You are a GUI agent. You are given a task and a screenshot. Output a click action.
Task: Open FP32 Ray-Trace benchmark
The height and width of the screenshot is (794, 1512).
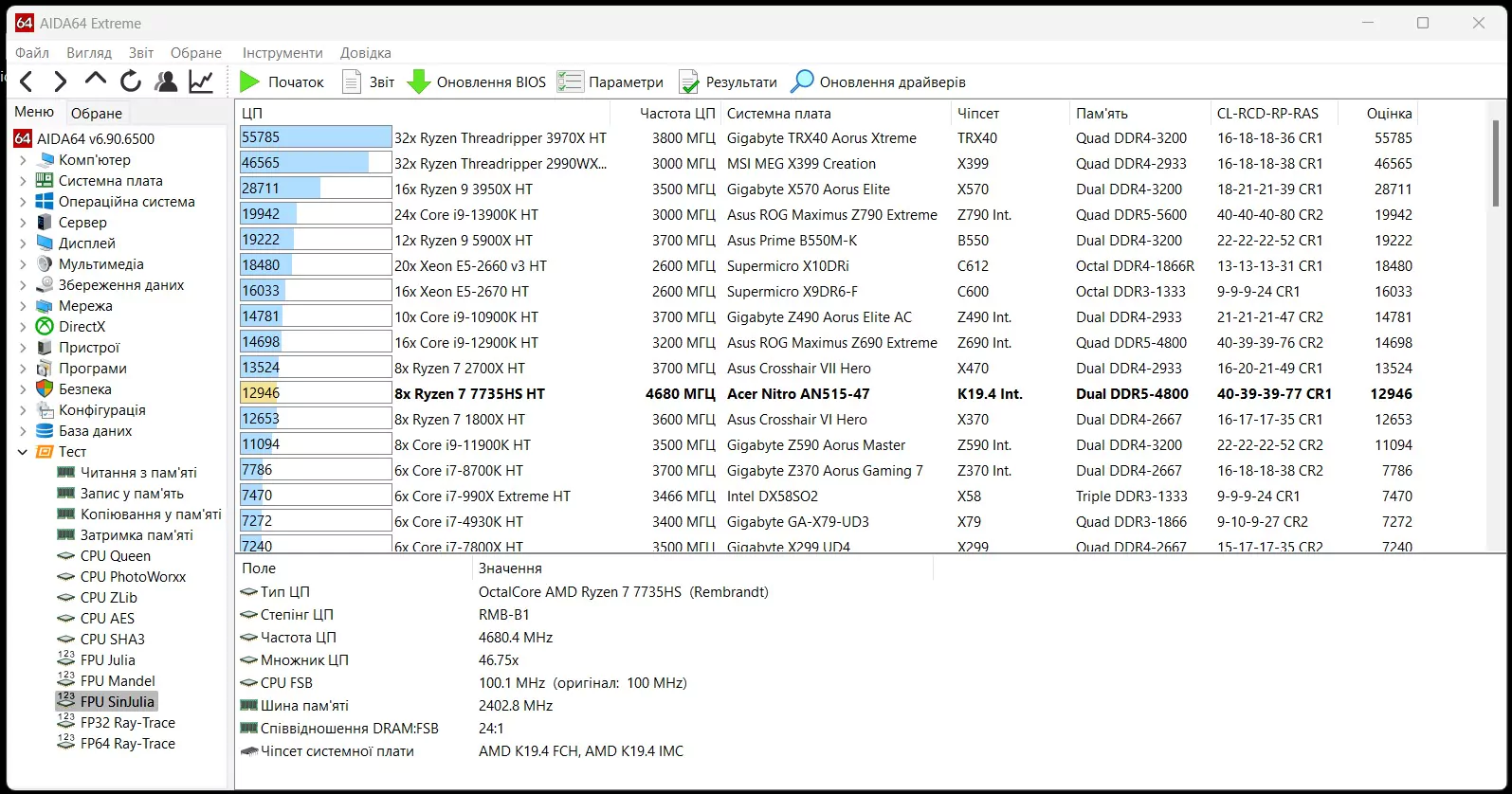[117, 723]
